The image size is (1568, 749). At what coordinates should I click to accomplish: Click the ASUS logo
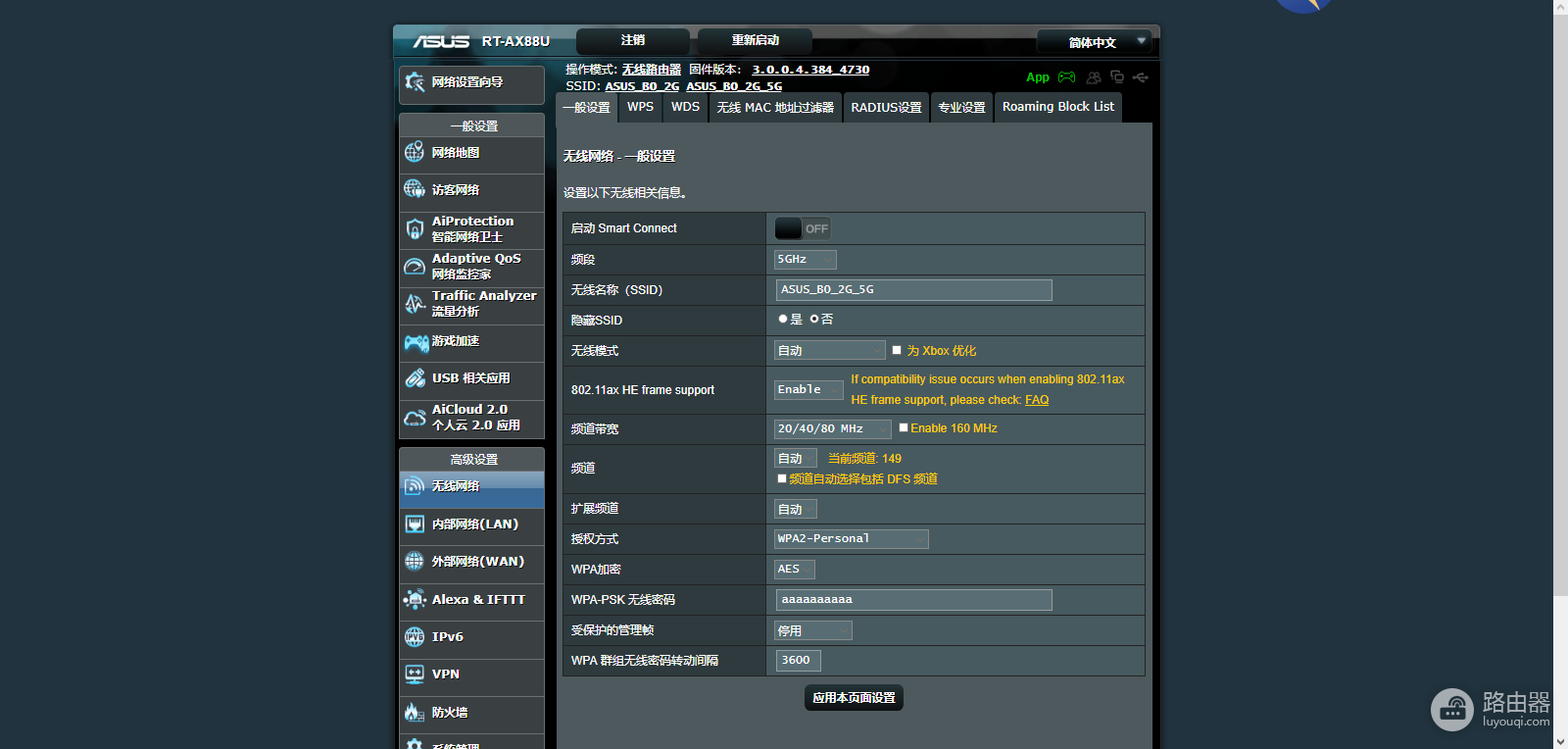coord(441,41)
